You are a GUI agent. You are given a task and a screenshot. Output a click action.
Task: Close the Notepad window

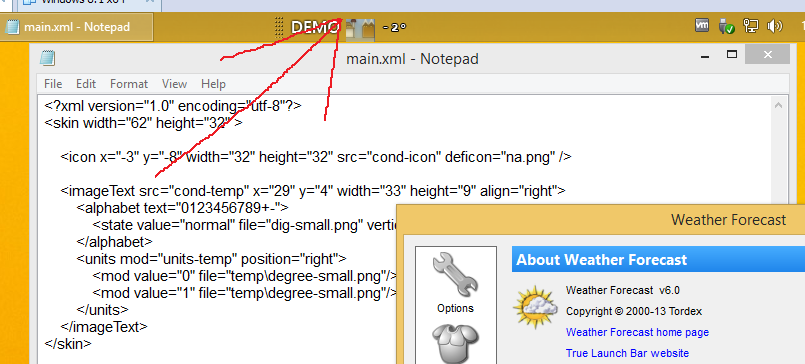coord(768,54)
